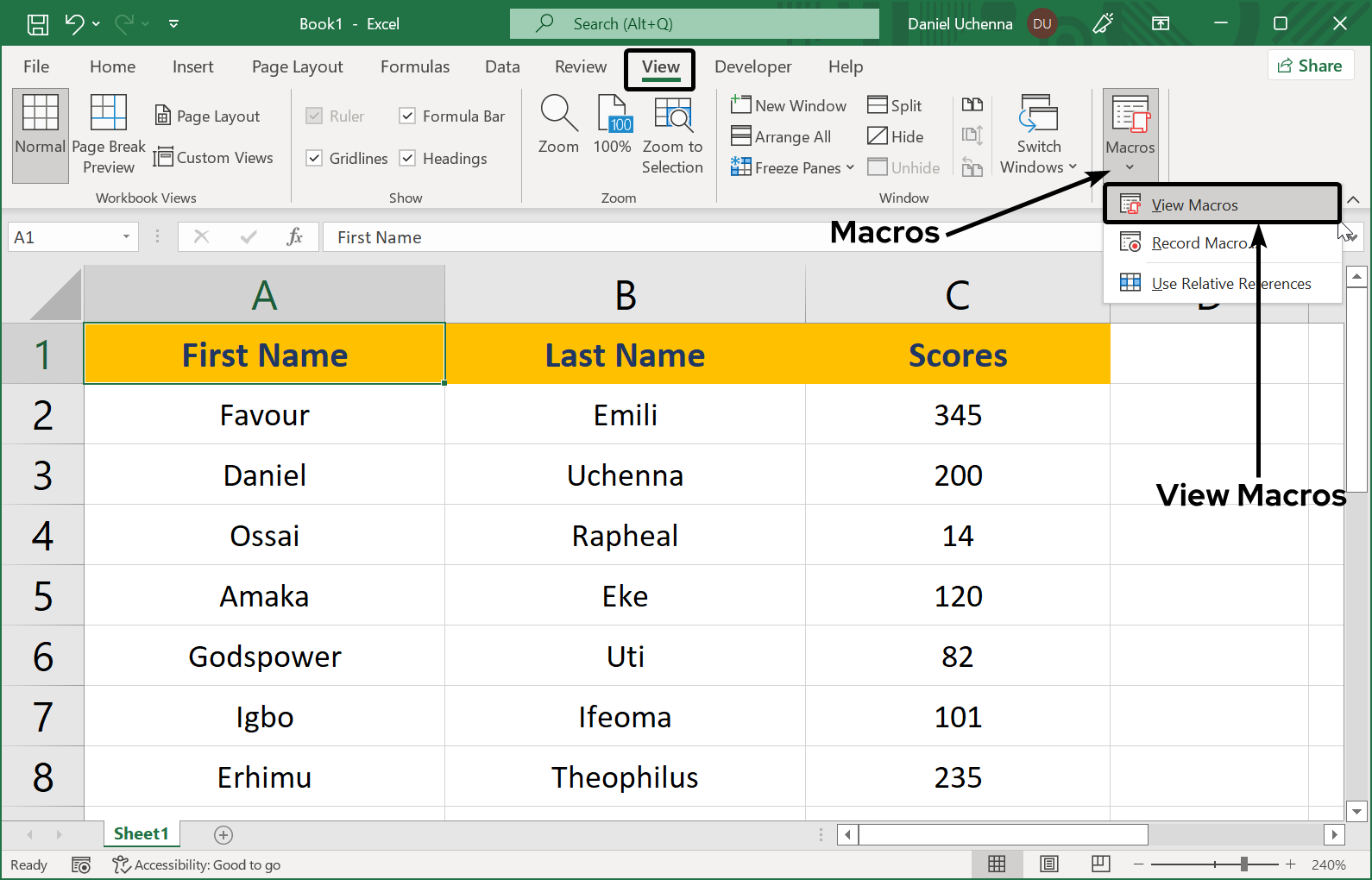Click the zoom slider handle

[1243, 864]
